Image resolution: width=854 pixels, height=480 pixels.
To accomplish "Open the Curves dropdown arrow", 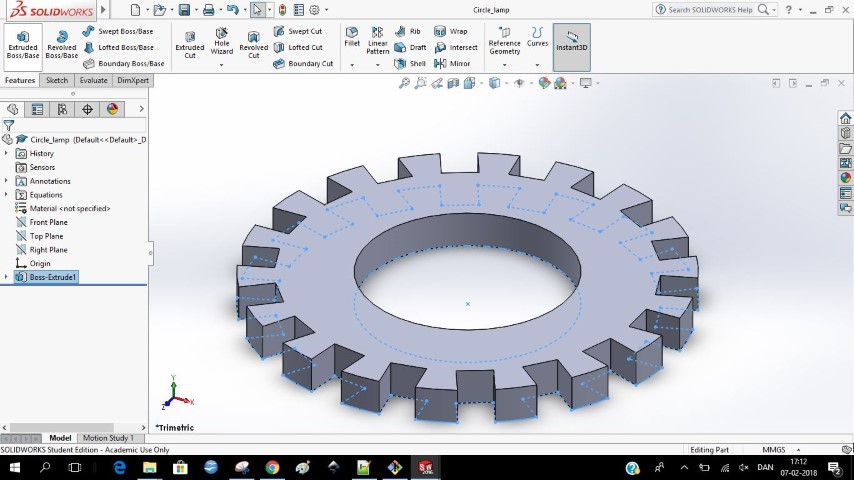I will tap(537, 65).
